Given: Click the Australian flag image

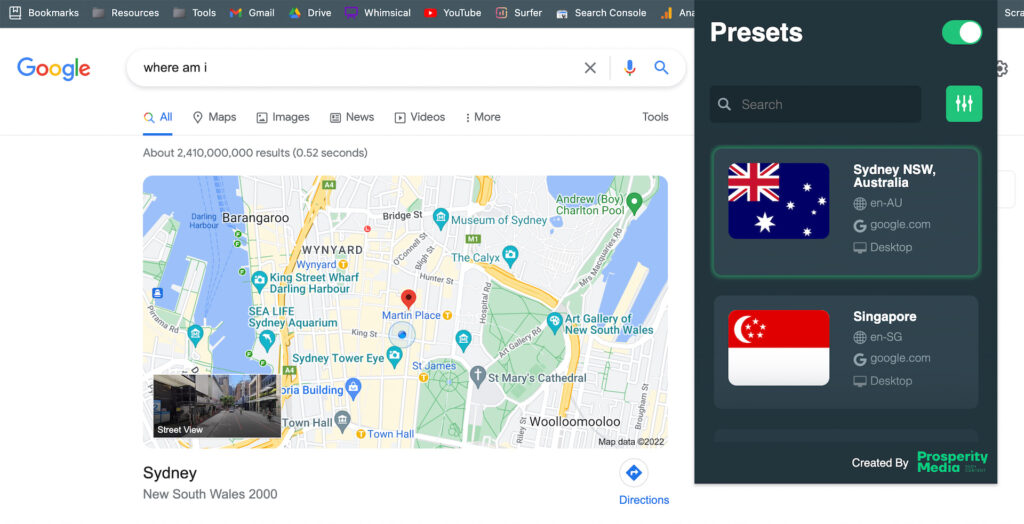Looking at the screenshot, I should coord(778,201).
